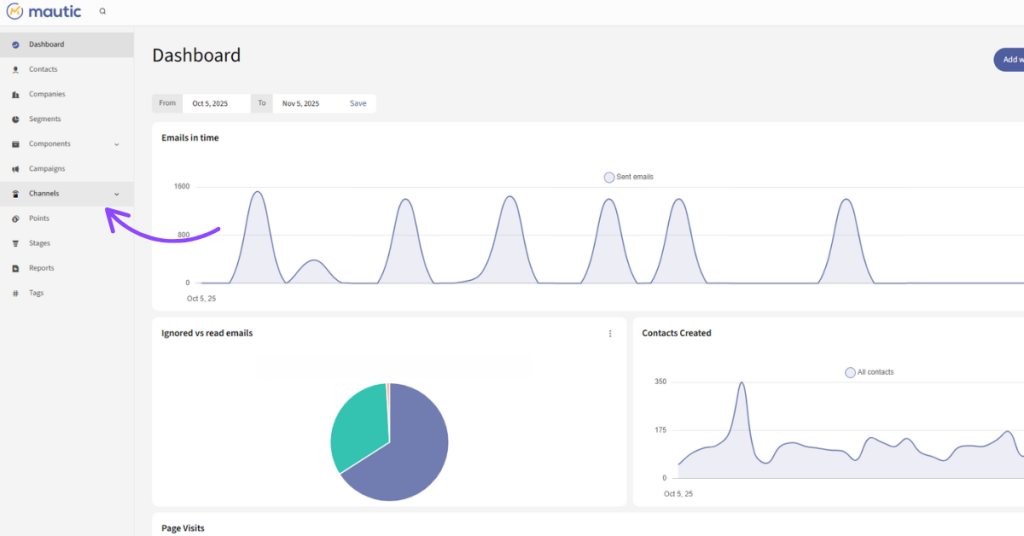Click the Emails in time heading
The image size is (1024, 536).
pos(190,138)
